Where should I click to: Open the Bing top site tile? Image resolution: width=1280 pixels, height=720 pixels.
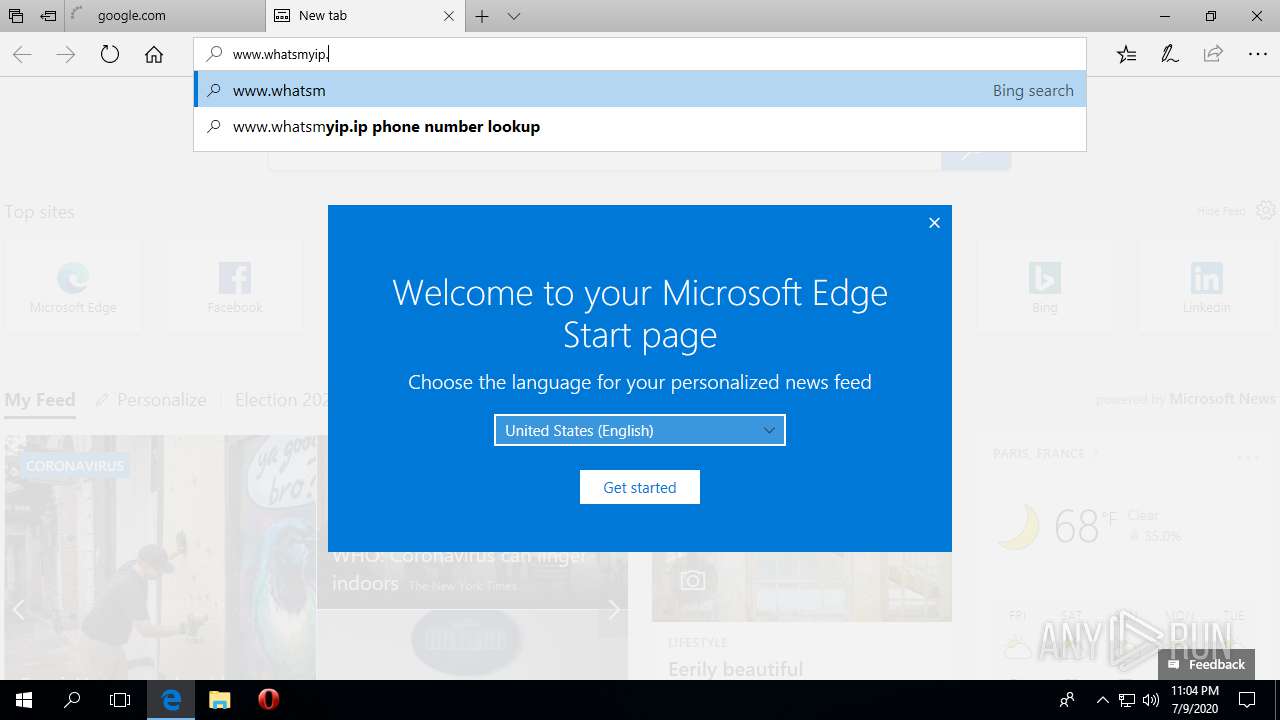[x=1045, y=287]
